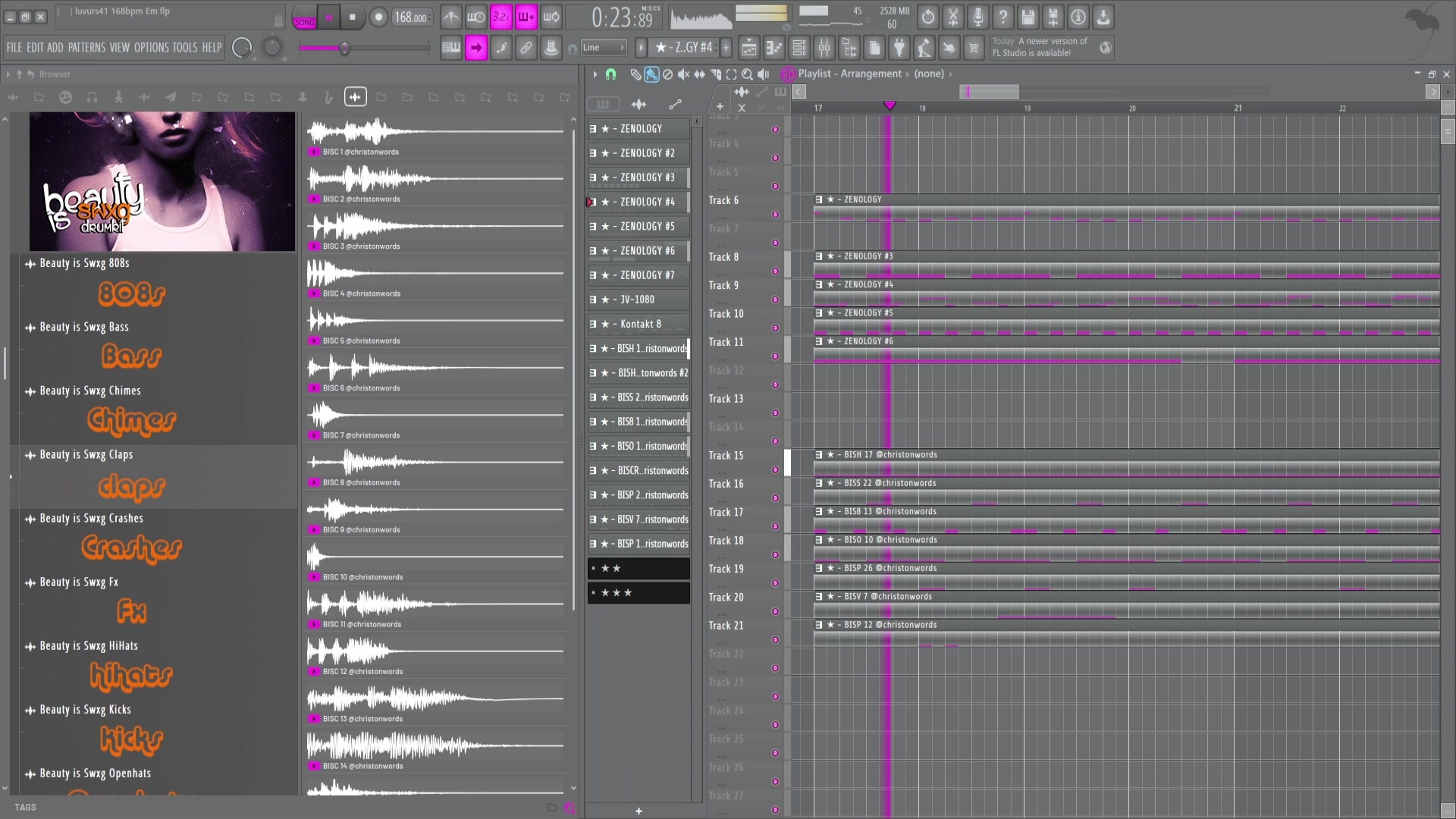Viewport: 1456px width, 819px height.
Task: Open the TOOLS menu
Action: click(185, 48)
